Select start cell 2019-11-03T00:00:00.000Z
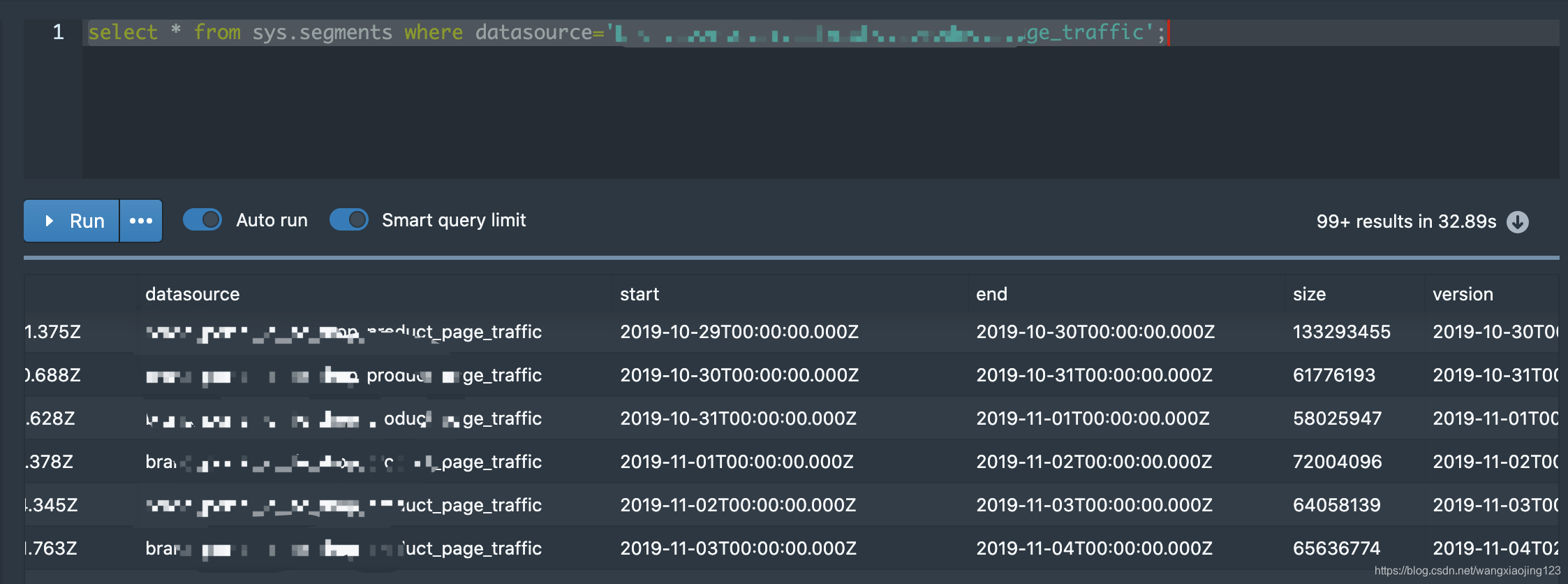 coord(738,548)
